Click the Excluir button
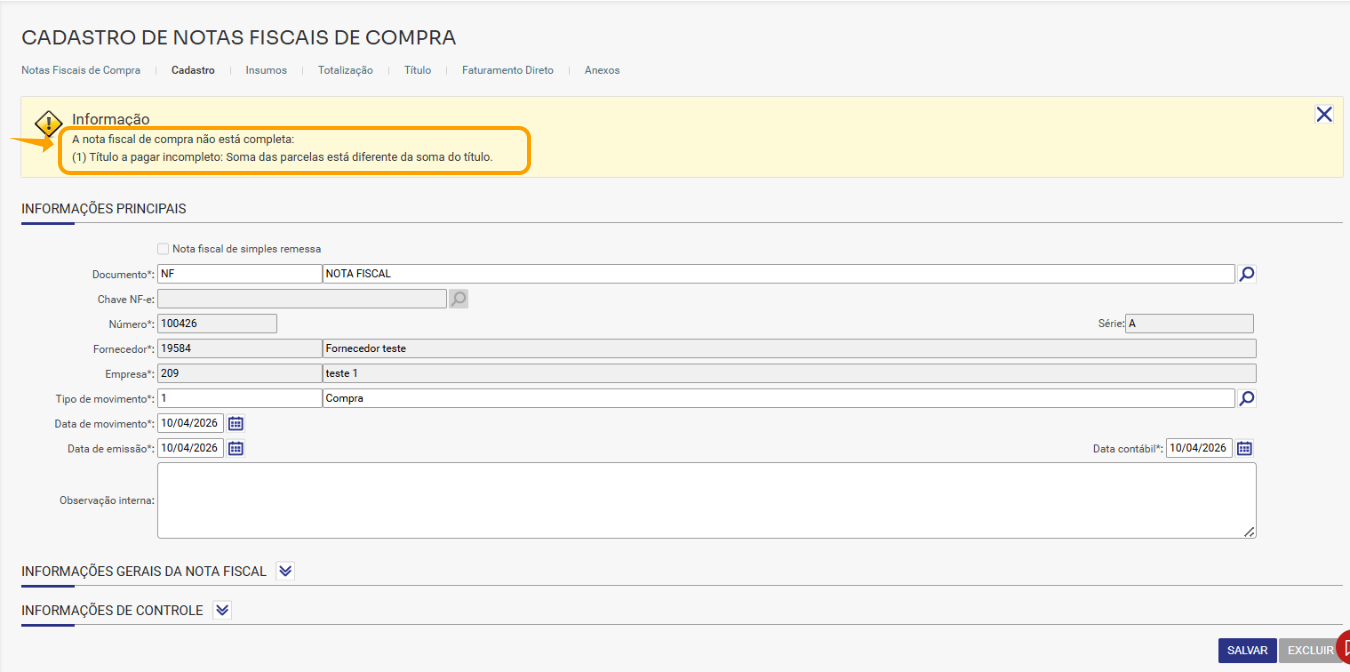 click(1307, 650)
